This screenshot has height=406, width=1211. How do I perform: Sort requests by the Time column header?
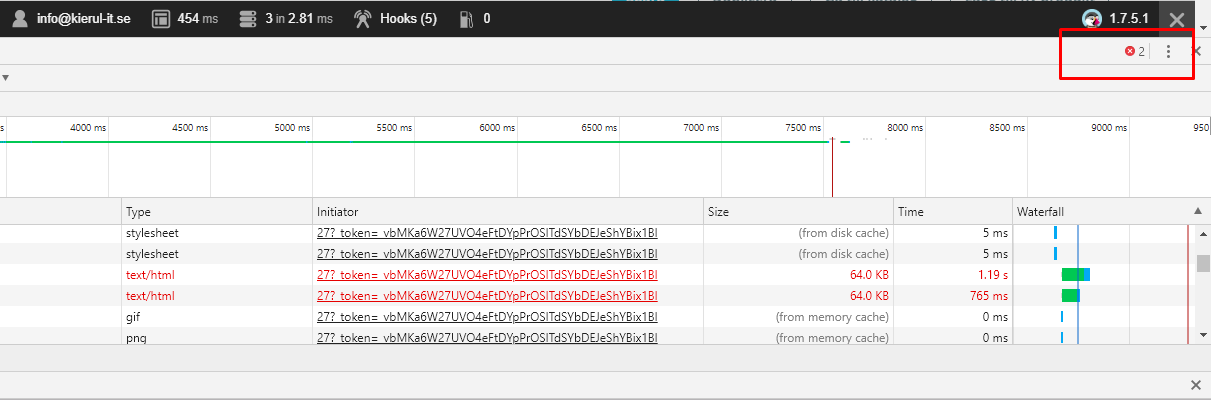point(953,212)
